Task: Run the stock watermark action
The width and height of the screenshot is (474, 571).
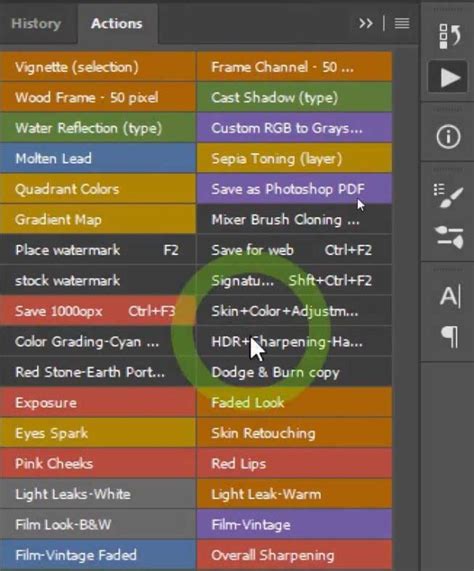Action: click(x=98, y=280)
